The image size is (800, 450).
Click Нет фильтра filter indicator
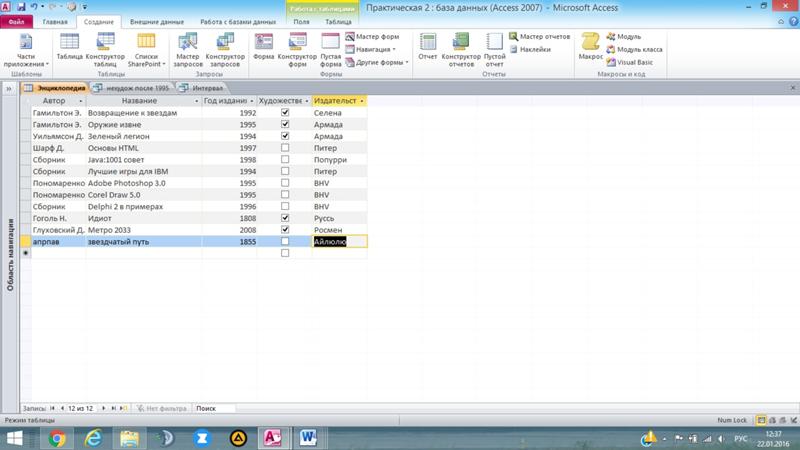pyautogui.click(x=162, y=408)
